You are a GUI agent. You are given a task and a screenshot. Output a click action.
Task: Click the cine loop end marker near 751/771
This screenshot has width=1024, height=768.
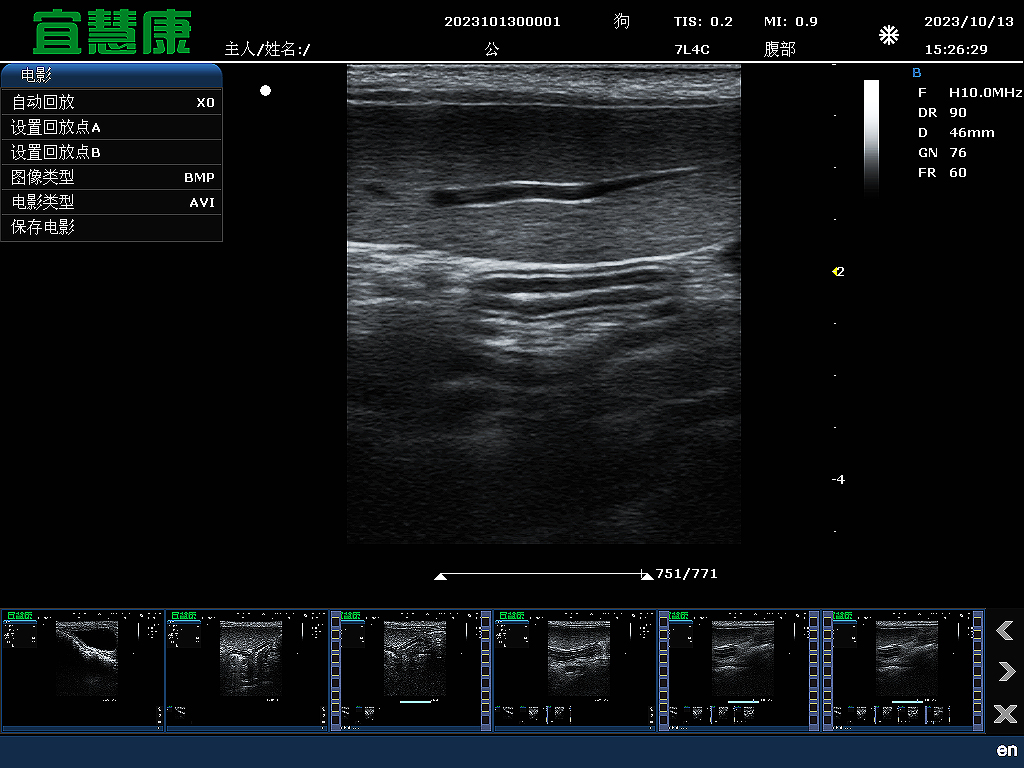click(646, 575)
